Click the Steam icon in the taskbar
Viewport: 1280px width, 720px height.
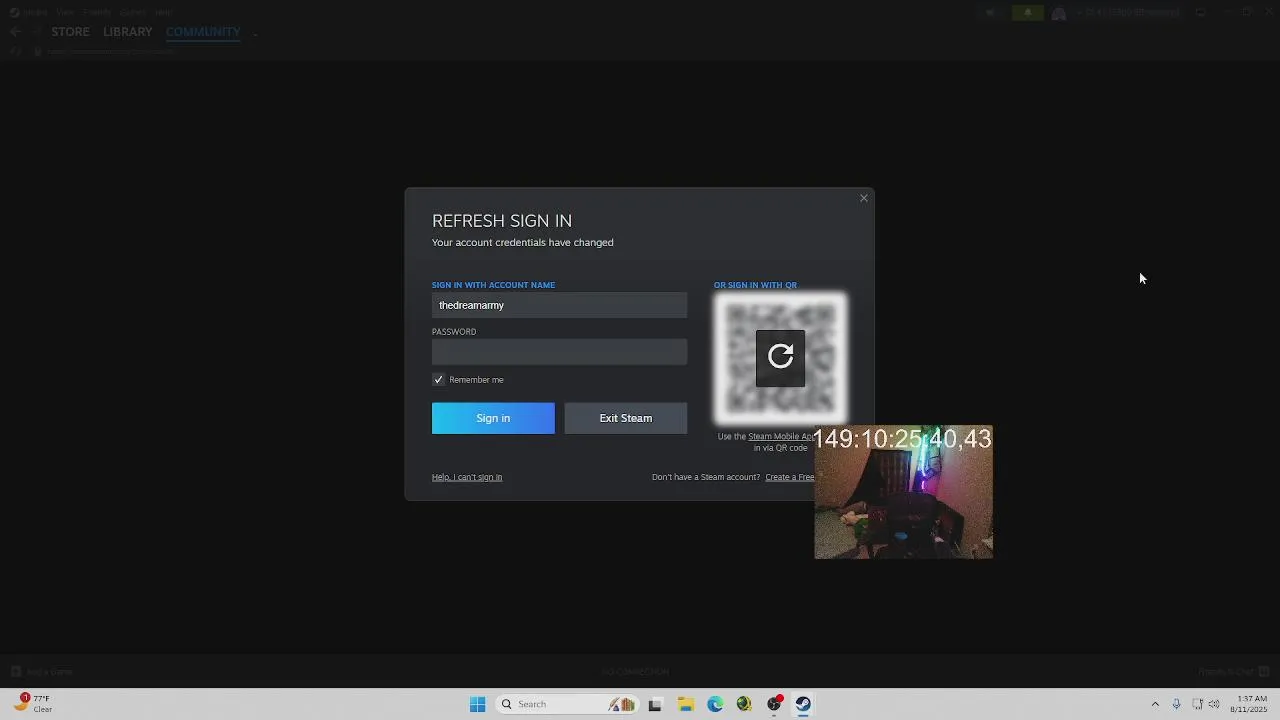tap(803, 704)
